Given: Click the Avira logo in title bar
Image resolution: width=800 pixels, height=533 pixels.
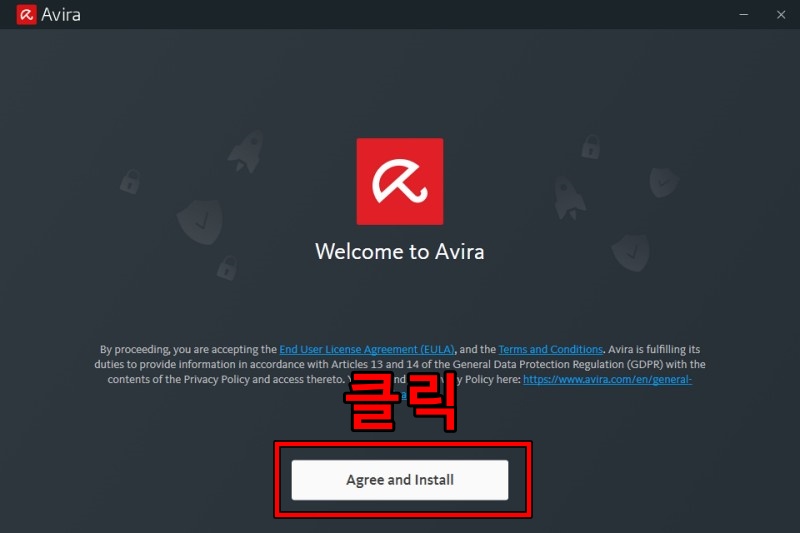Looking at the screenshot, I should coord(27,14).
